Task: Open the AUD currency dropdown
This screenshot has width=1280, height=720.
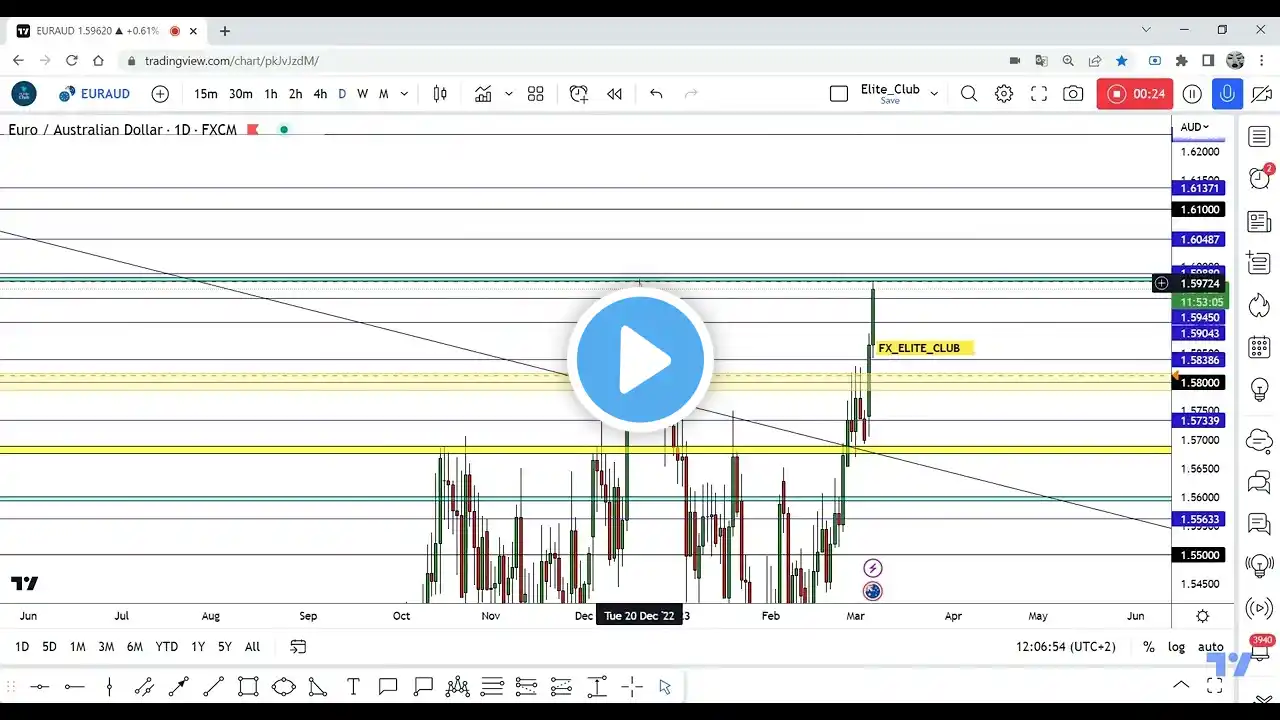Action: [1194, 127]
